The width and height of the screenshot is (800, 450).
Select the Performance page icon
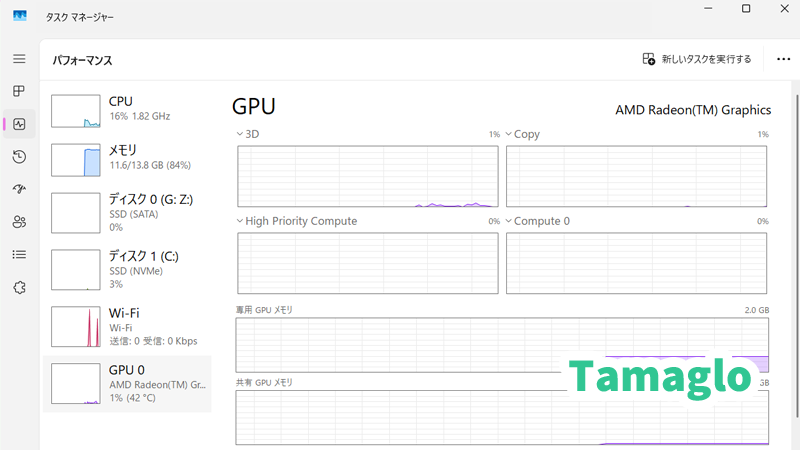click(19, 124)
